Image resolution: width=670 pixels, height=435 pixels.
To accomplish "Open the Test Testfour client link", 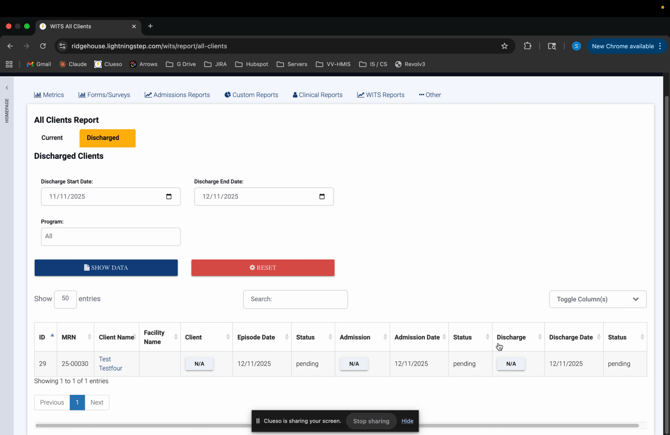I will click(110, 364).
